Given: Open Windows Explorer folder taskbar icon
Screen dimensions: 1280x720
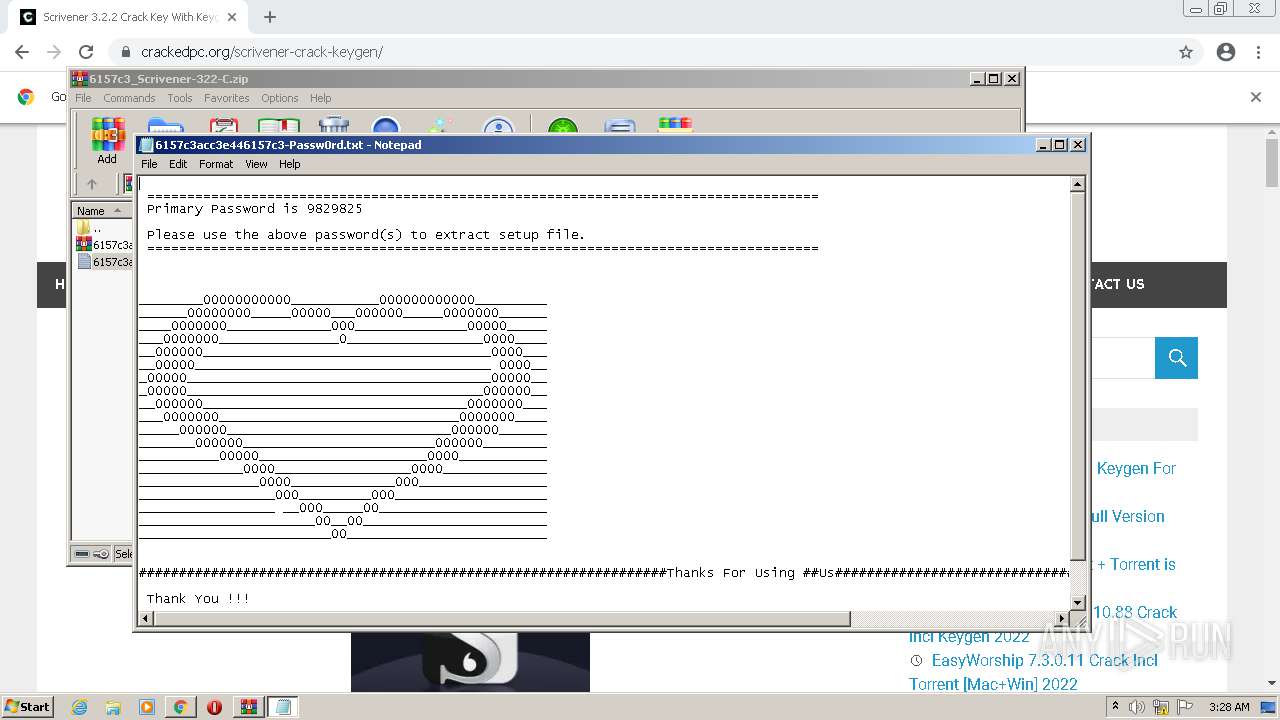Looking at the screenshot, I should tap(113, 707).
